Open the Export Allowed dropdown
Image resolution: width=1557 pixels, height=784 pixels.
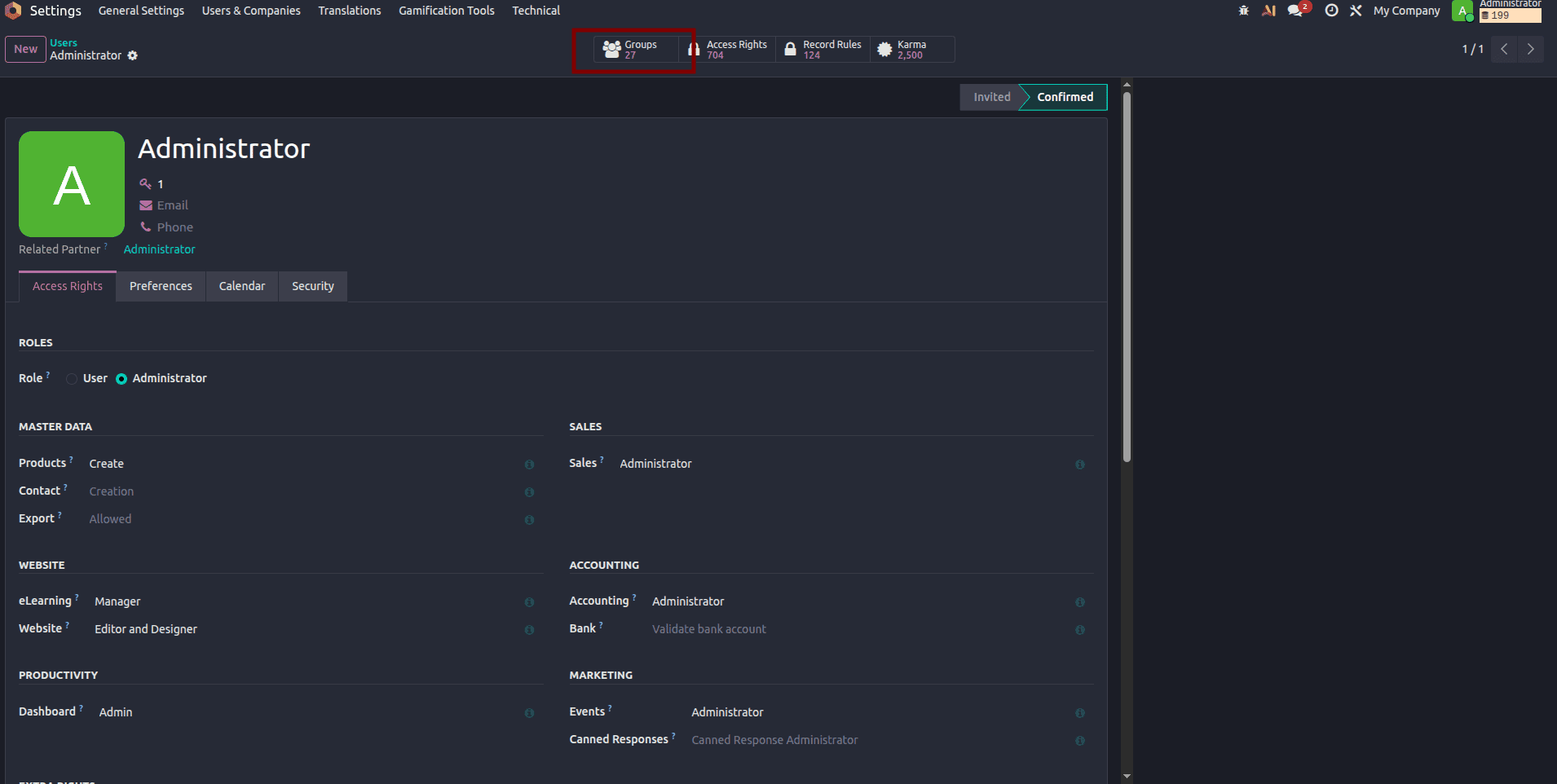(x=302, y=519)
